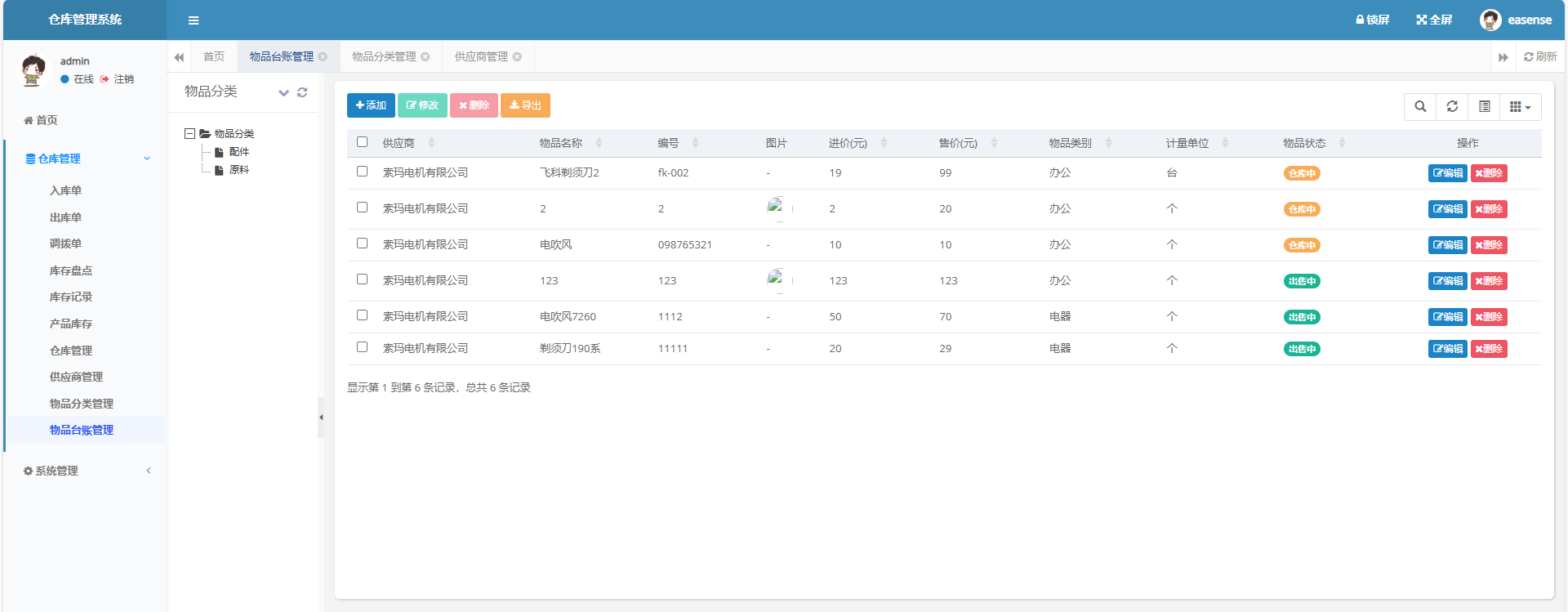This screenshot has width=1568, height=612.
Task: Collapse the 物品分类 tree root node
Action: 189,133
